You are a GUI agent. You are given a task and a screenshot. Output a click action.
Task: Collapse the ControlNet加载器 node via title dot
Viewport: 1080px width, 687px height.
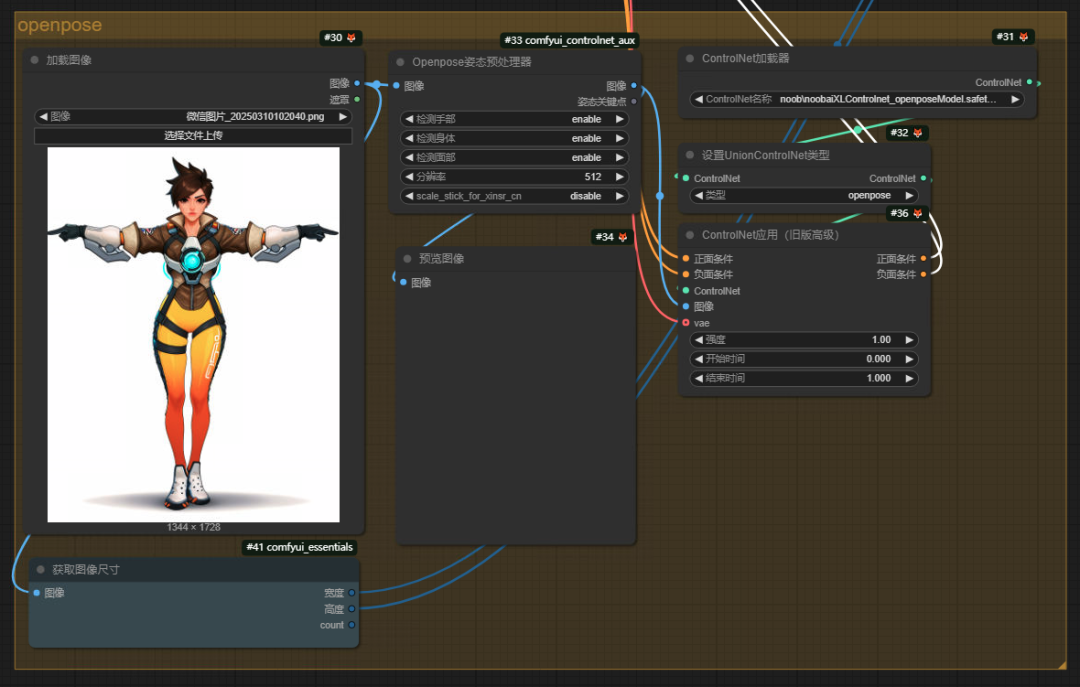pyautogui.click(x=689, y=59)
